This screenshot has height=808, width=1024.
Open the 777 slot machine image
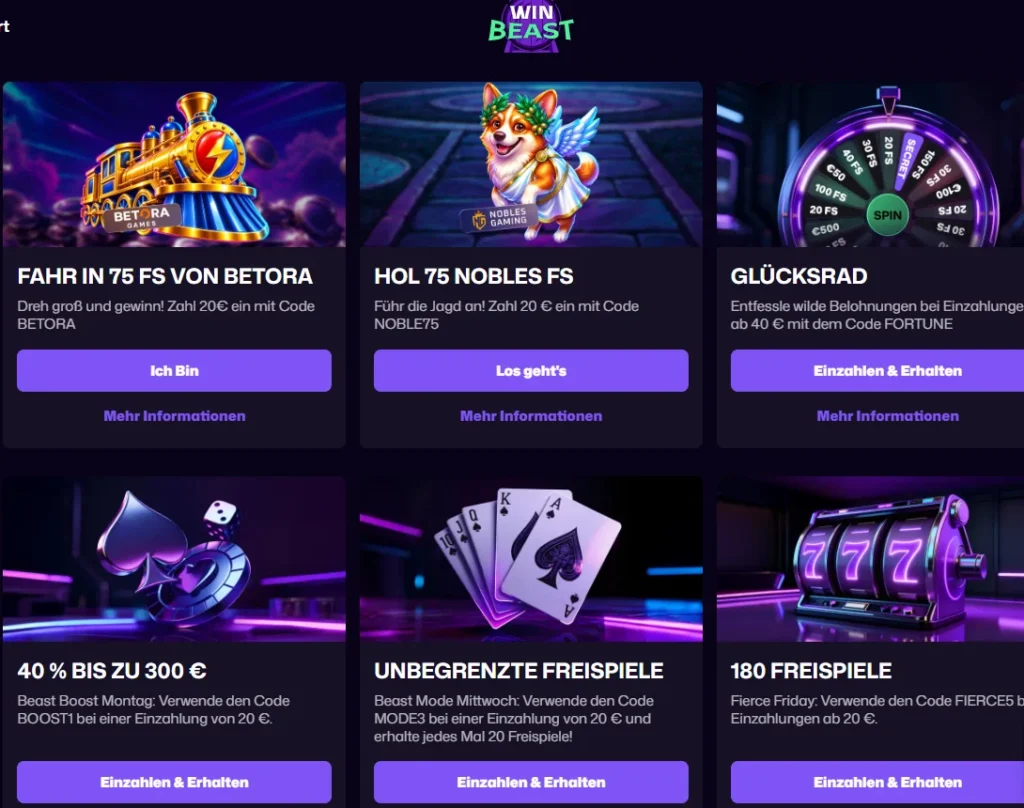point(871,559)
